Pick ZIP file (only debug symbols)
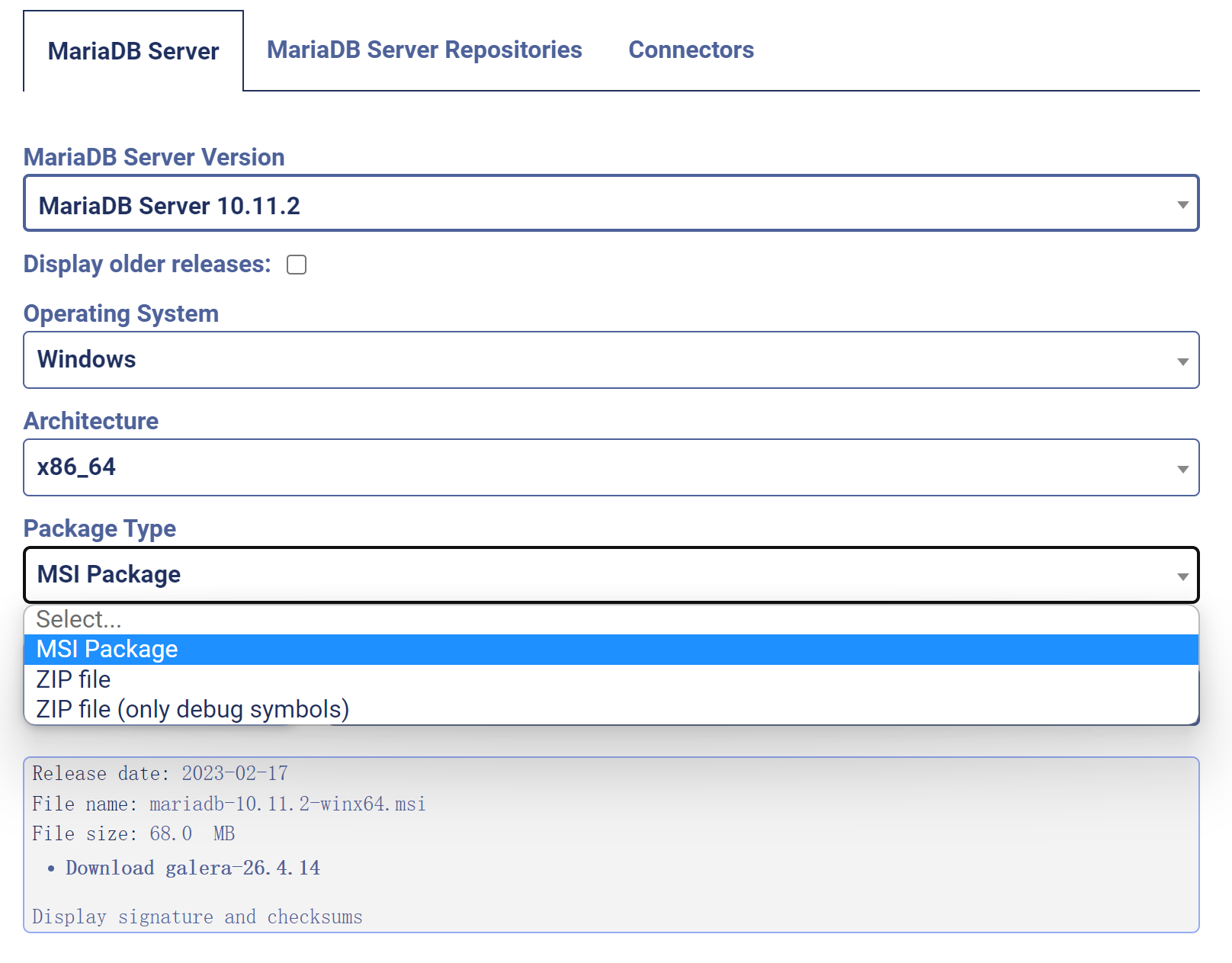Image resolution: width=1232 pixels, height=963 pixels. click(x=611, y=709)
